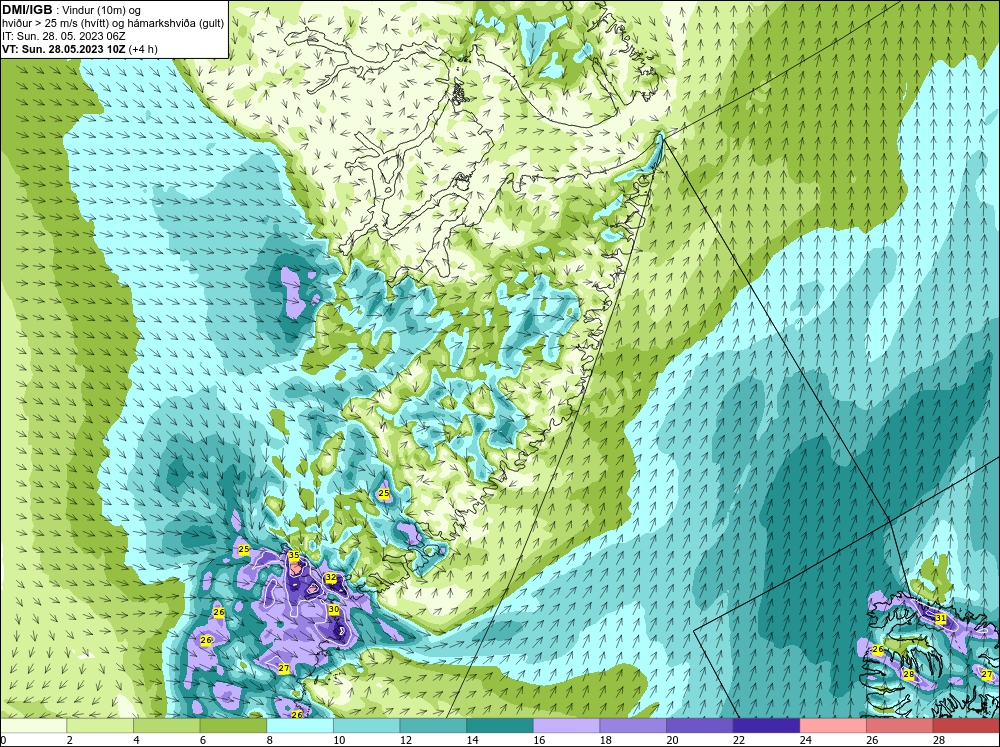The height and width of the screenshot is (747, 1000).
Task: Click the '0' tick on the legend scale
Action: pyautogui.click(x=3, y=740)
